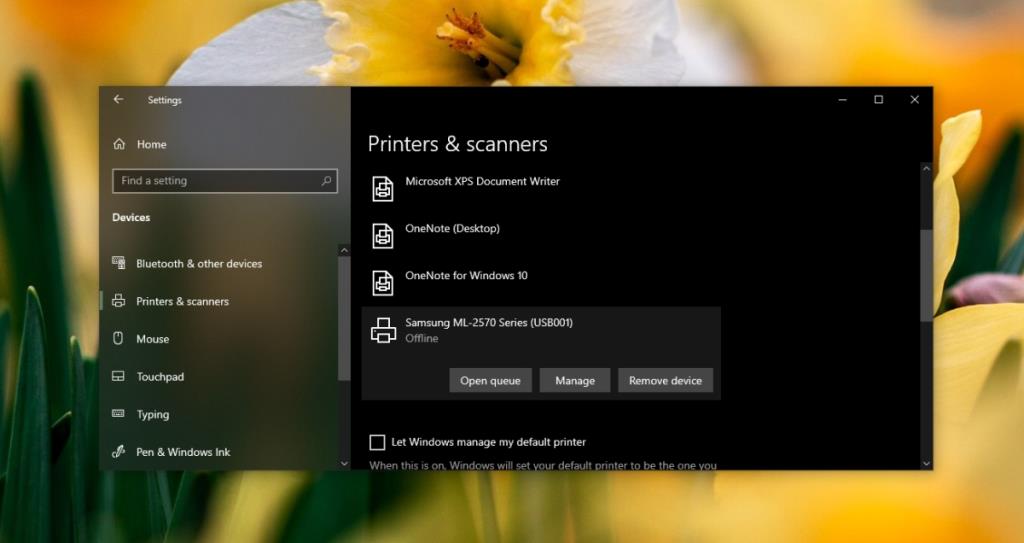Click the back arrow in Settings header

click(118, 100)
